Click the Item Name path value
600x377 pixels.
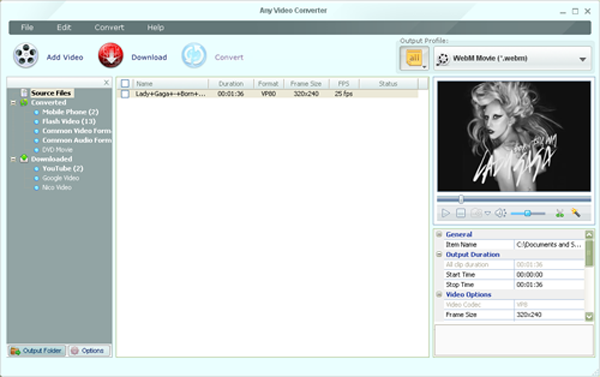click(x=549, y=244)
